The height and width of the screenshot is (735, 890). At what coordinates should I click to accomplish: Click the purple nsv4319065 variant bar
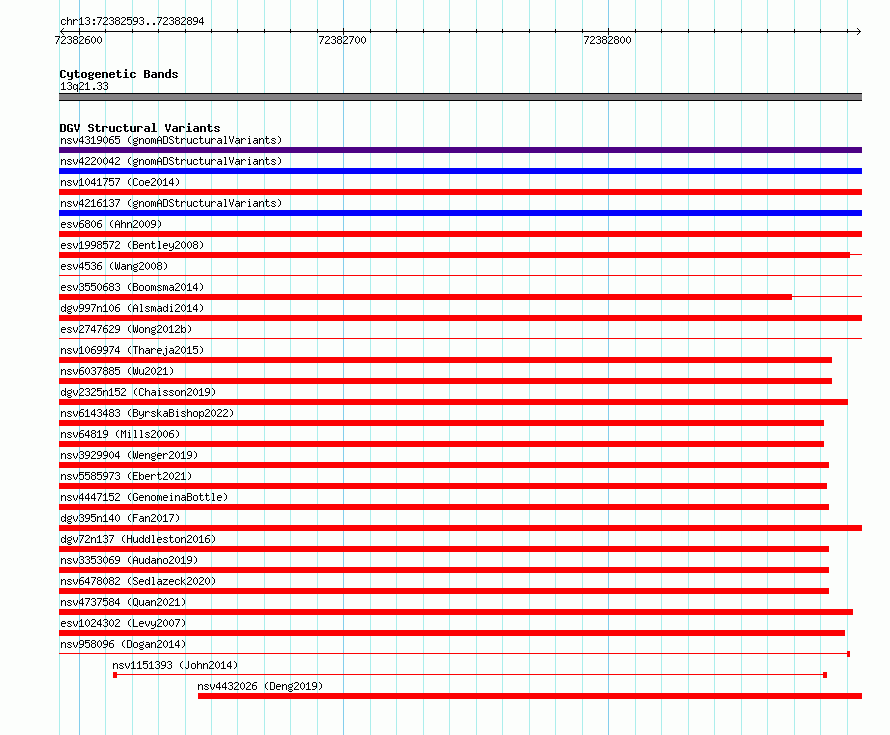coord(460,150)
